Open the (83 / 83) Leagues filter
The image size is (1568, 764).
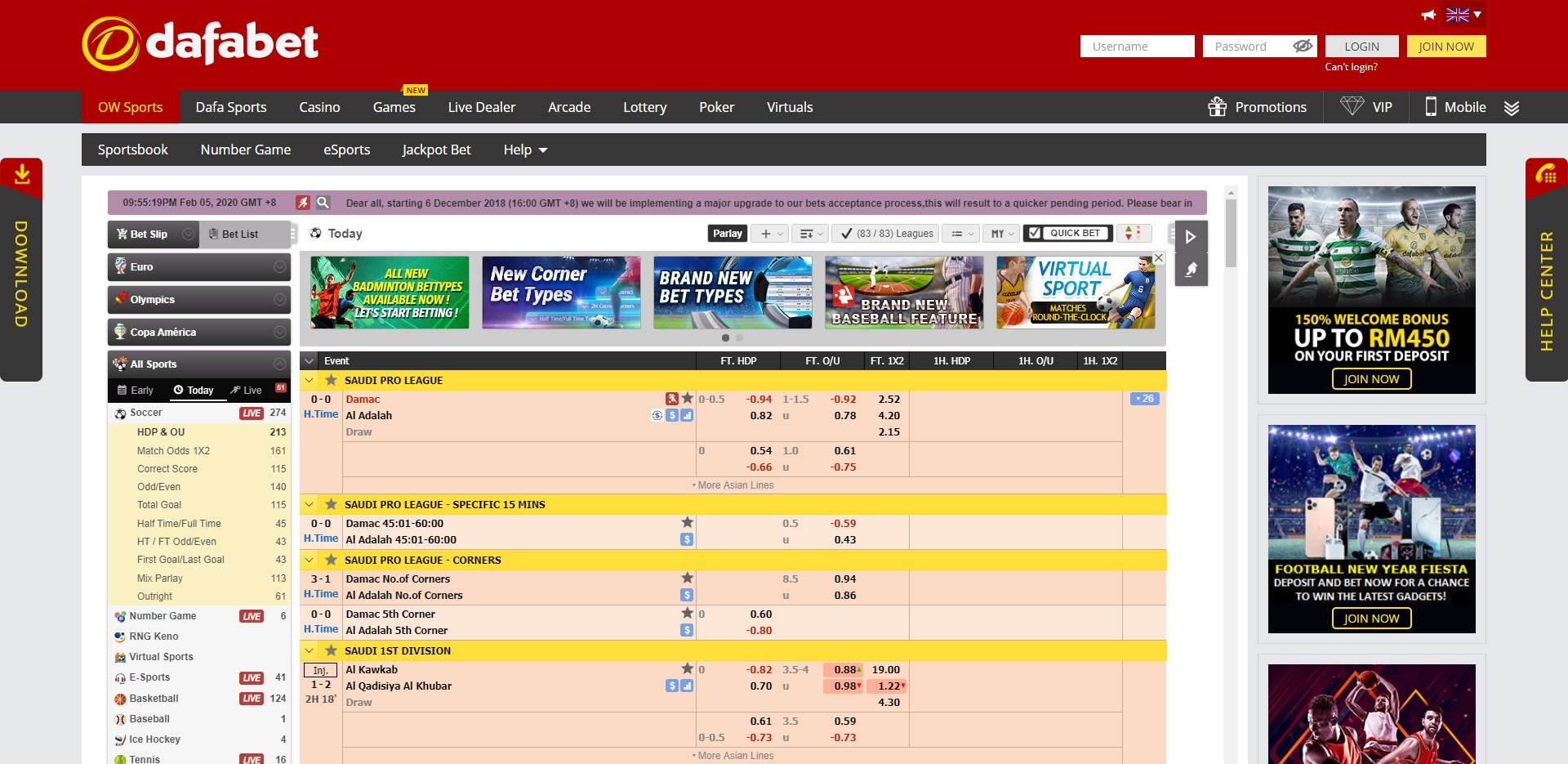[x=886, y=234]
